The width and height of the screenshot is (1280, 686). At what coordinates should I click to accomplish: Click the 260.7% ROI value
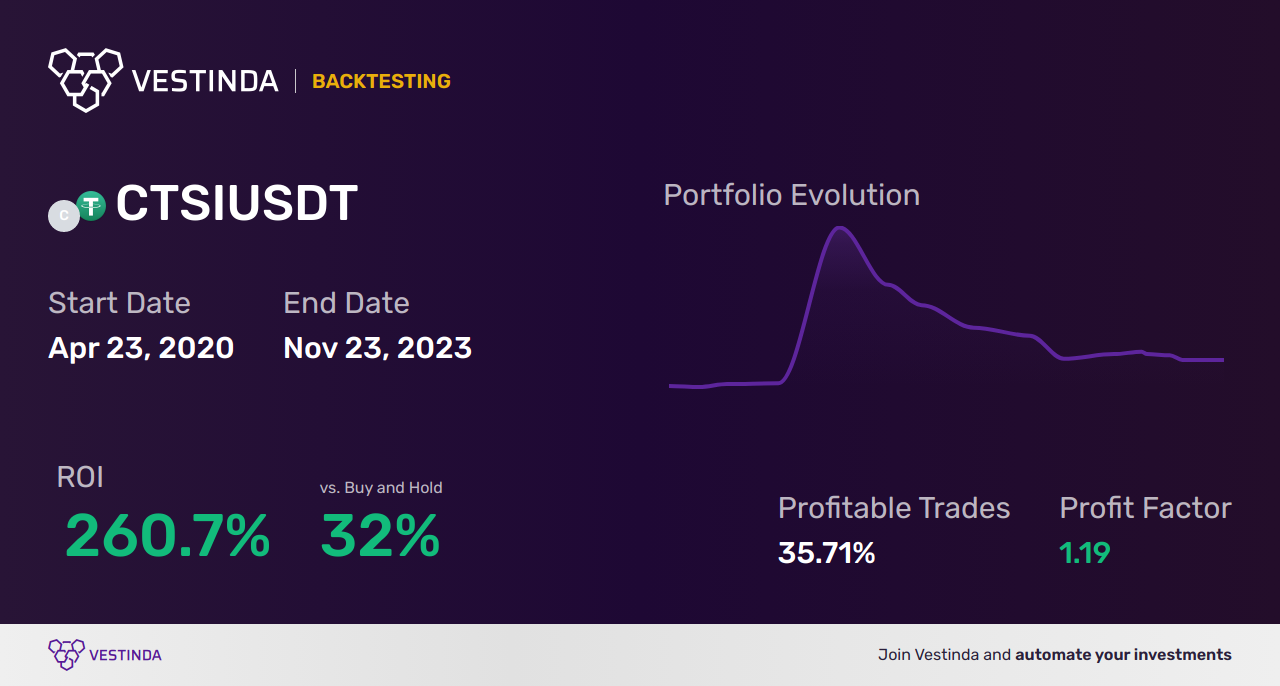click(x=167, y=537)
